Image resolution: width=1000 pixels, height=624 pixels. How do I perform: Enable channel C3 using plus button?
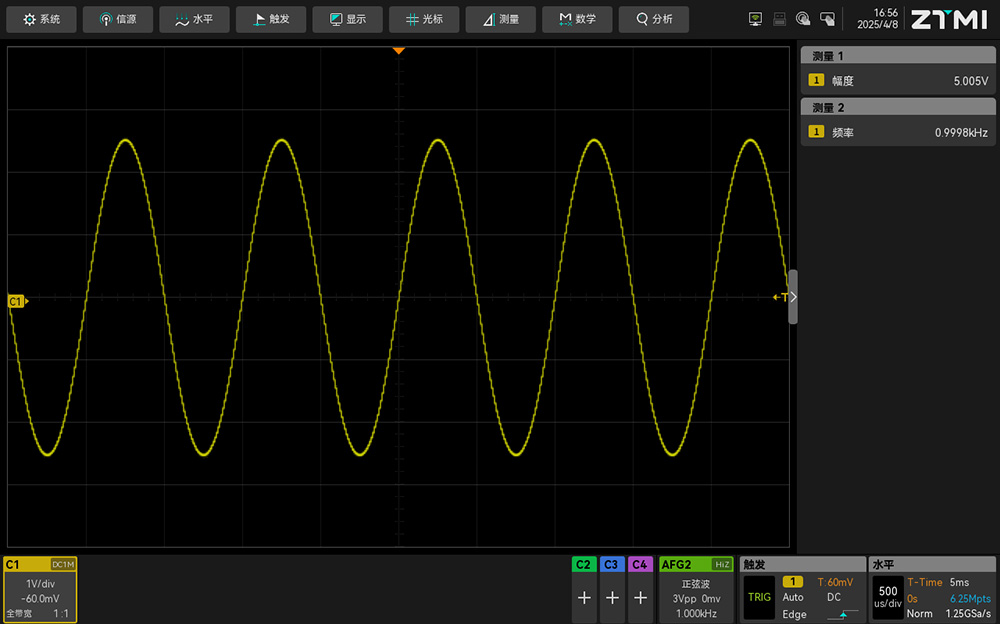click(612, 598)
